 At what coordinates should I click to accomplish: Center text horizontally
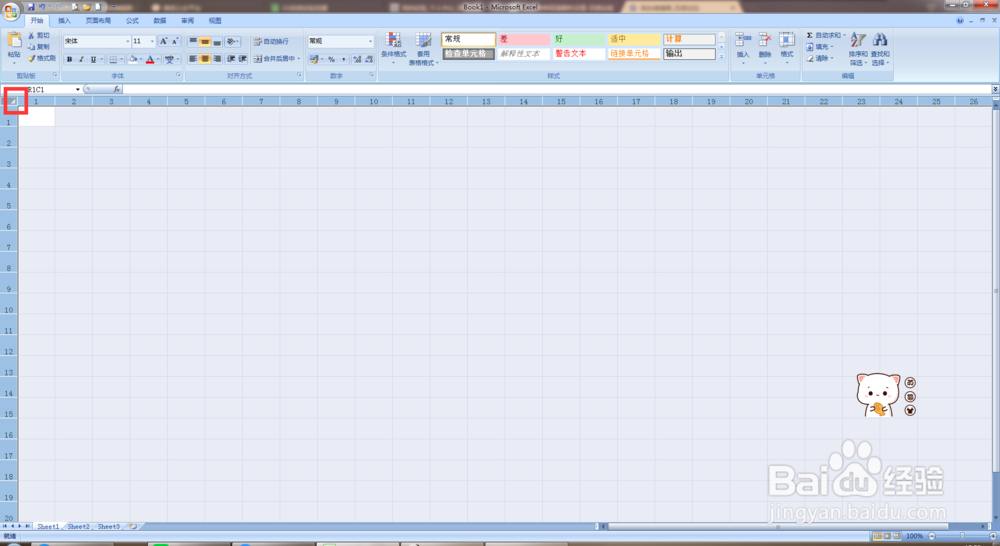(x=205, y=59)
